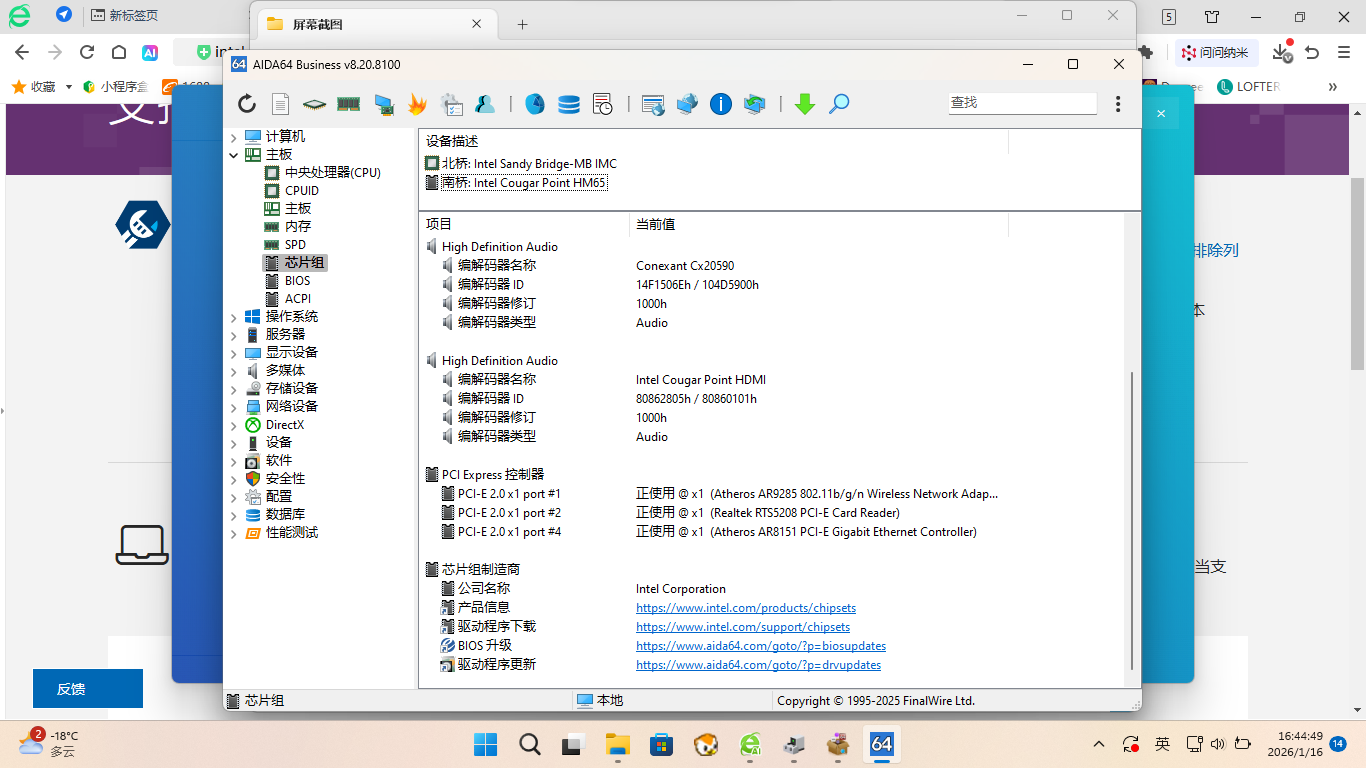Select the 屏幕截图 tab
1366x768 pixels.
coord(378,24)
